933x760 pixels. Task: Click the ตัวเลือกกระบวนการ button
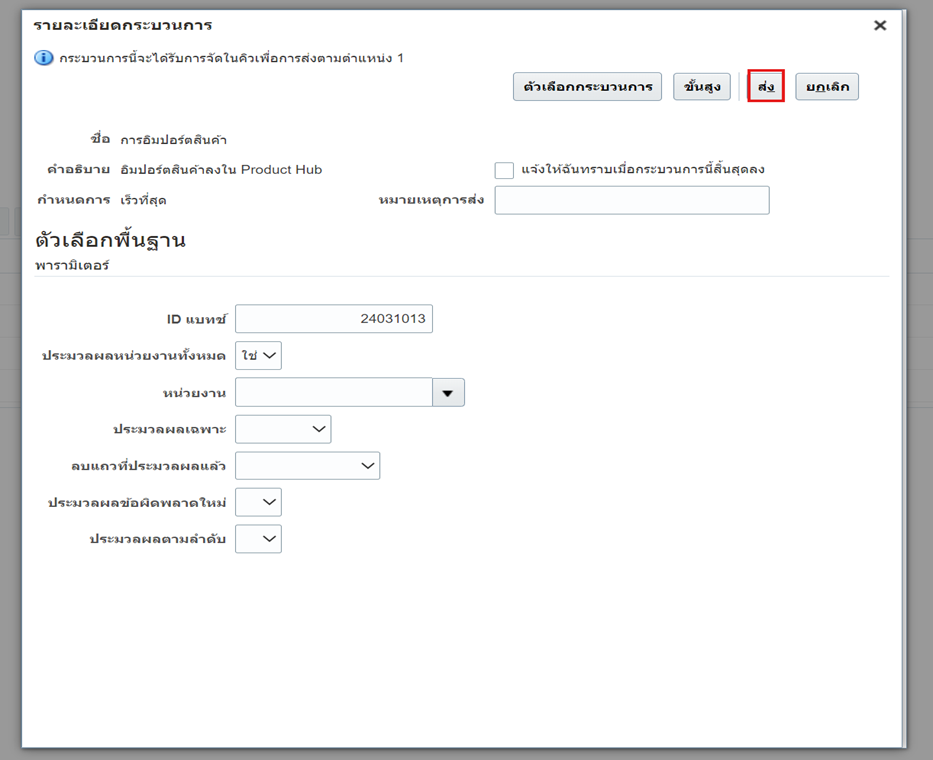(x=587, y=87)
